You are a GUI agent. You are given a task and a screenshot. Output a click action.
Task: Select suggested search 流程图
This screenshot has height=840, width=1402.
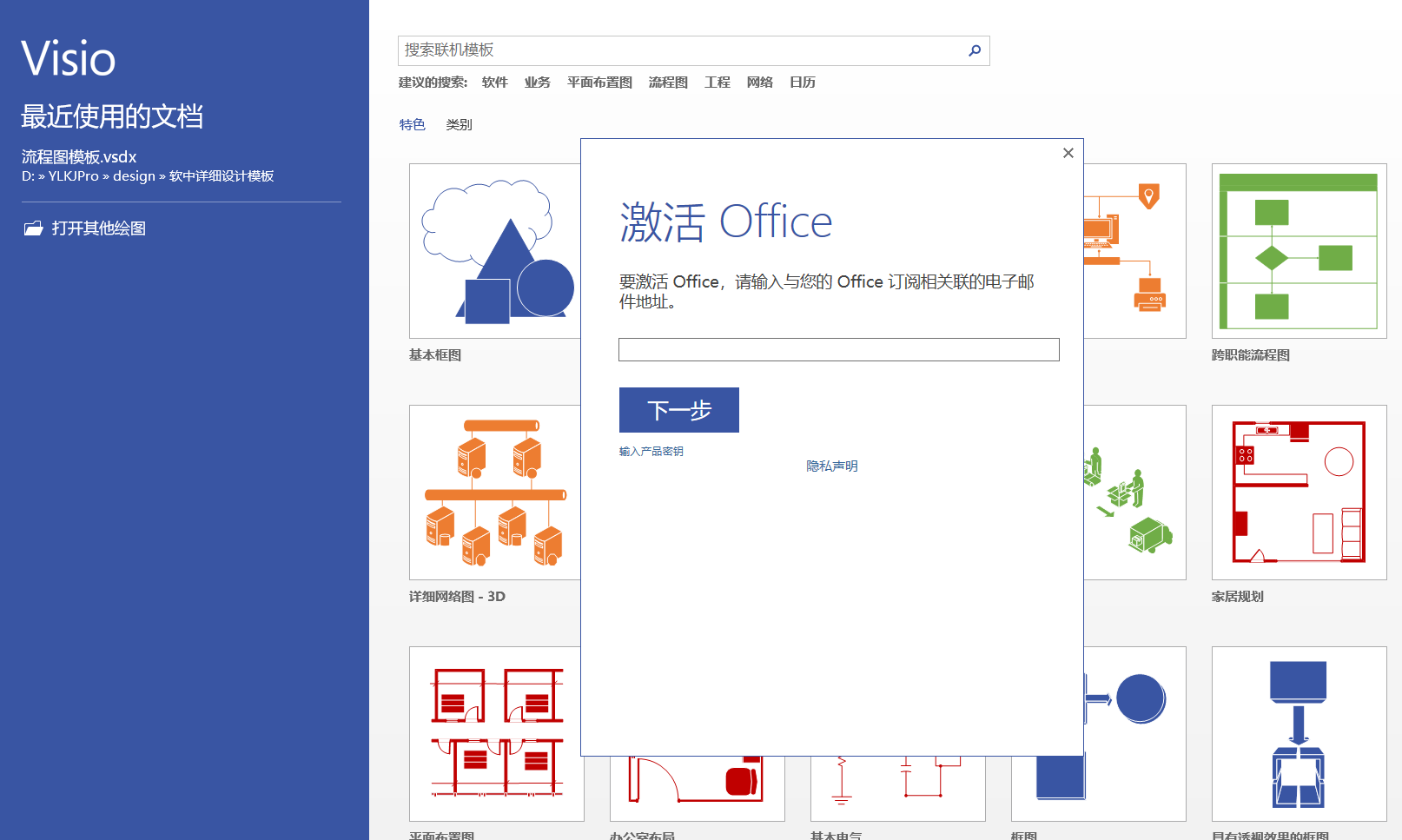(668, 83)
